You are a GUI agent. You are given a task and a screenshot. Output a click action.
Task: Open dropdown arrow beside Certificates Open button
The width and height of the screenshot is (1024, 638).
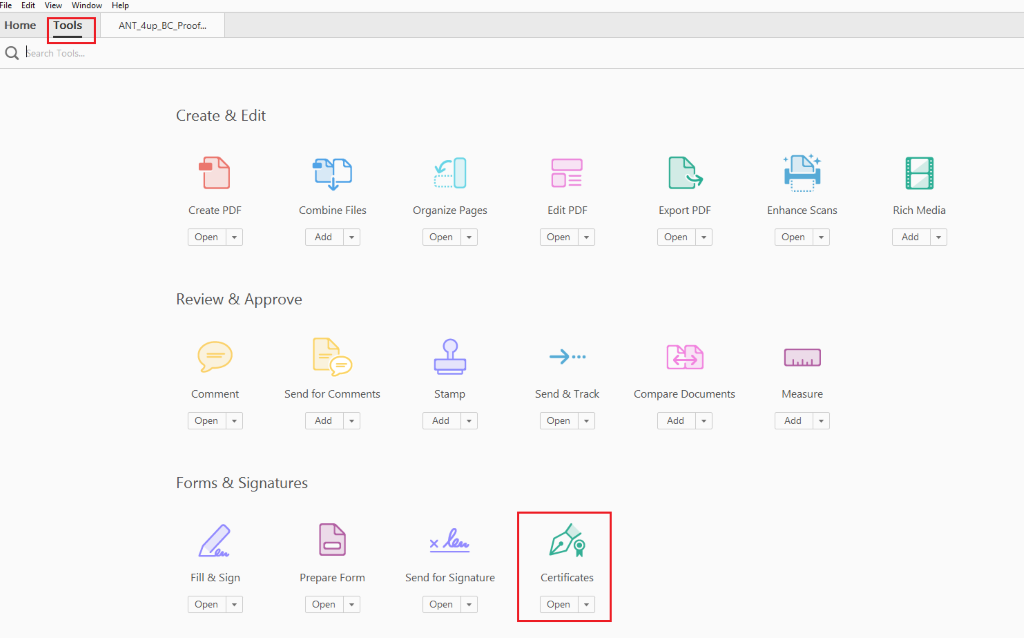(x=586, y=604)
